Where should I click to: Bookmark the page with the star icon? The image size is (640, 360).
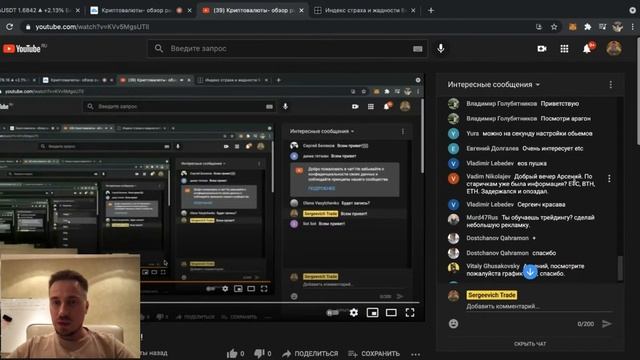553,27
